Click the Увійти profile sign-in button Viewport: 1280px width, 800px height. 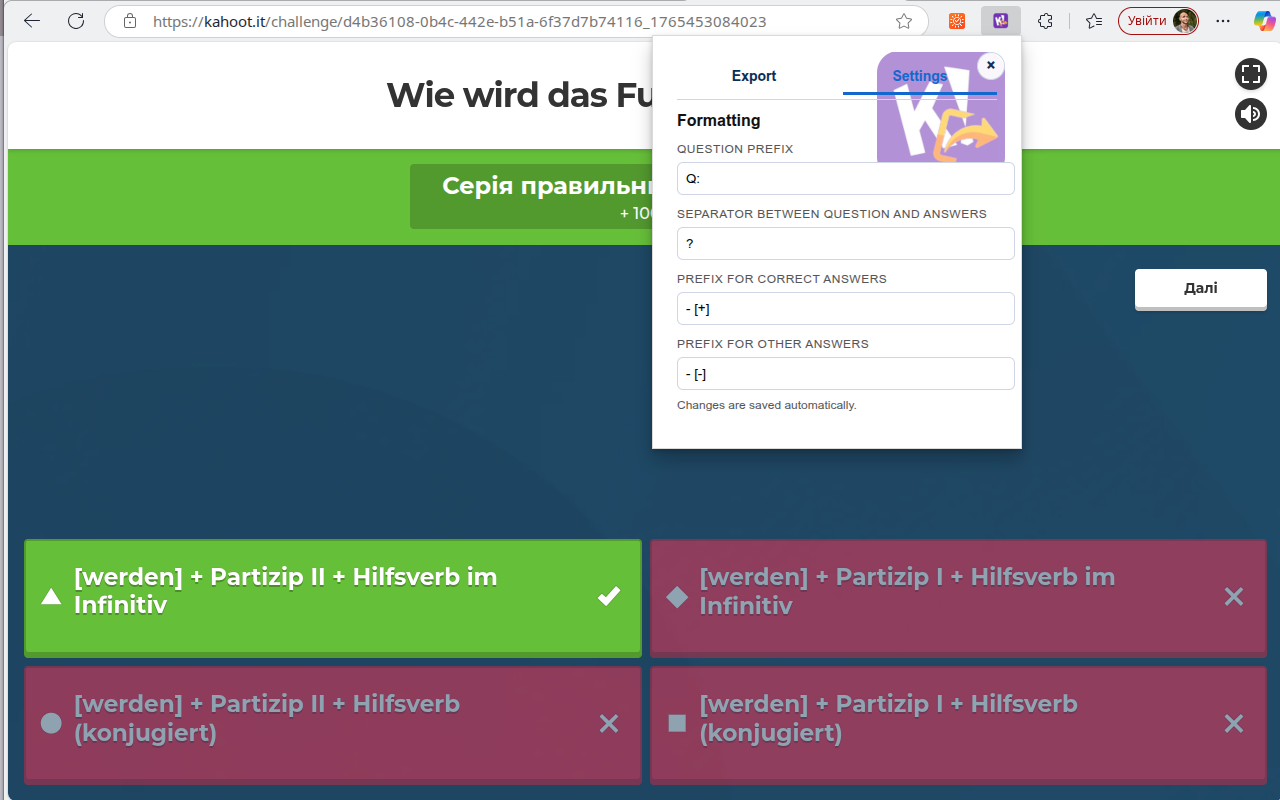point(1158,21)
